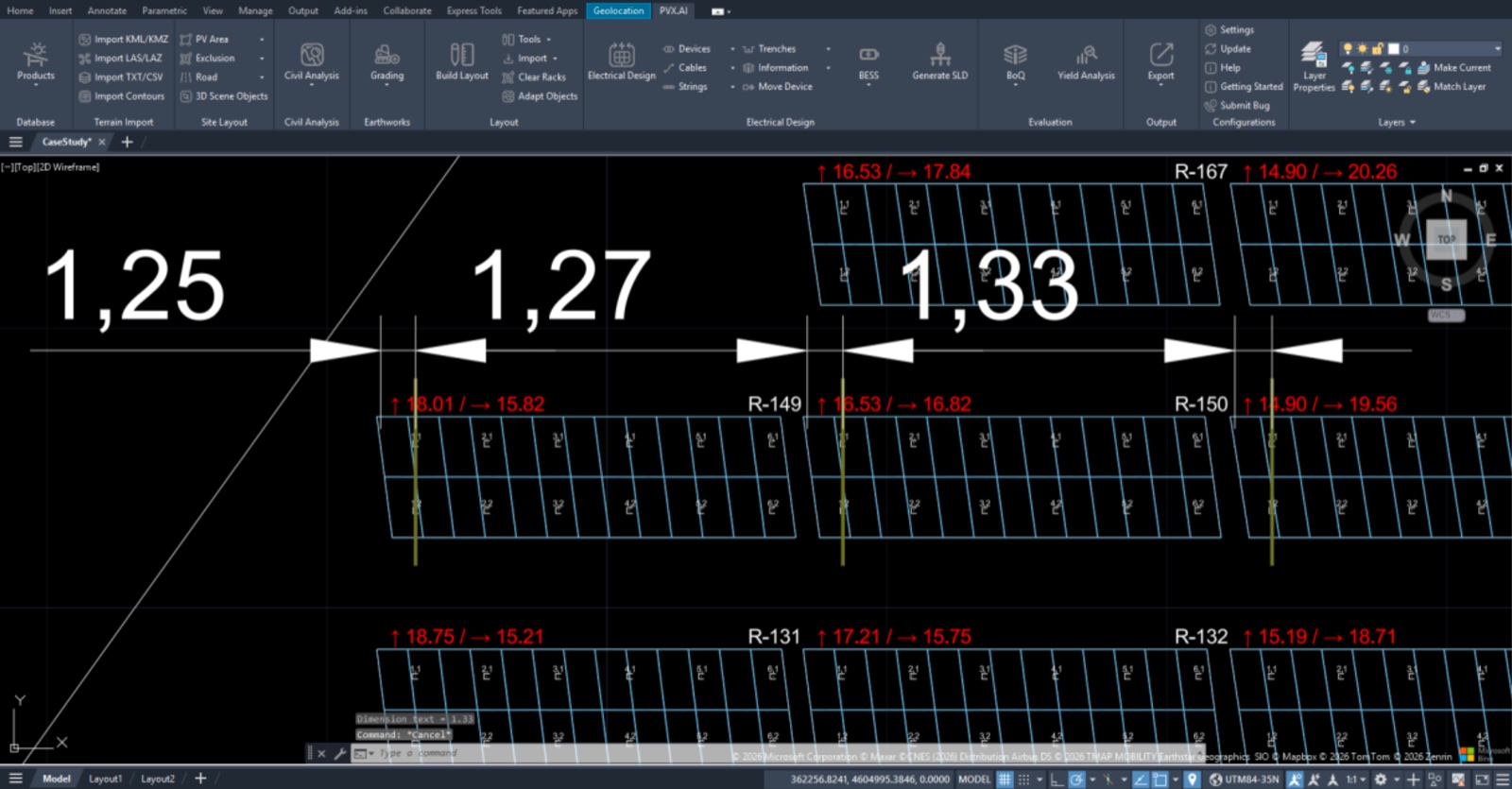Viewport: 1512px width, 789px height.
Task: Open the layer selector dropdown
Action: tap(1497, 48)
